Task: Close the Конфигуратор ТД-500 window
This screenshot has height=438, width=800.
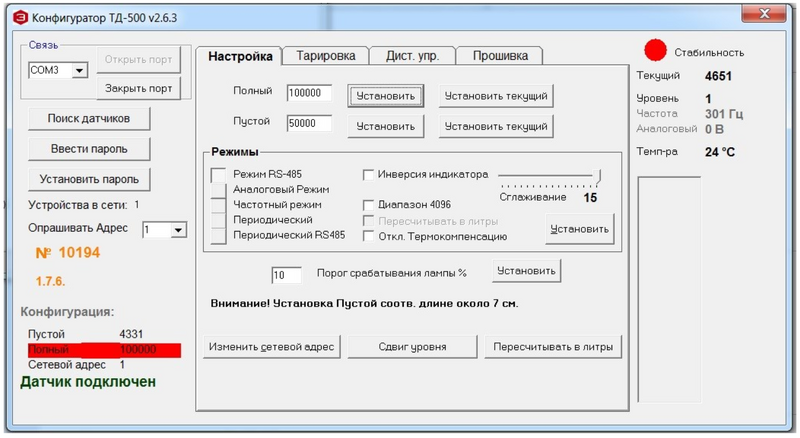Action: pyautogui.click(x=764, y=14)
